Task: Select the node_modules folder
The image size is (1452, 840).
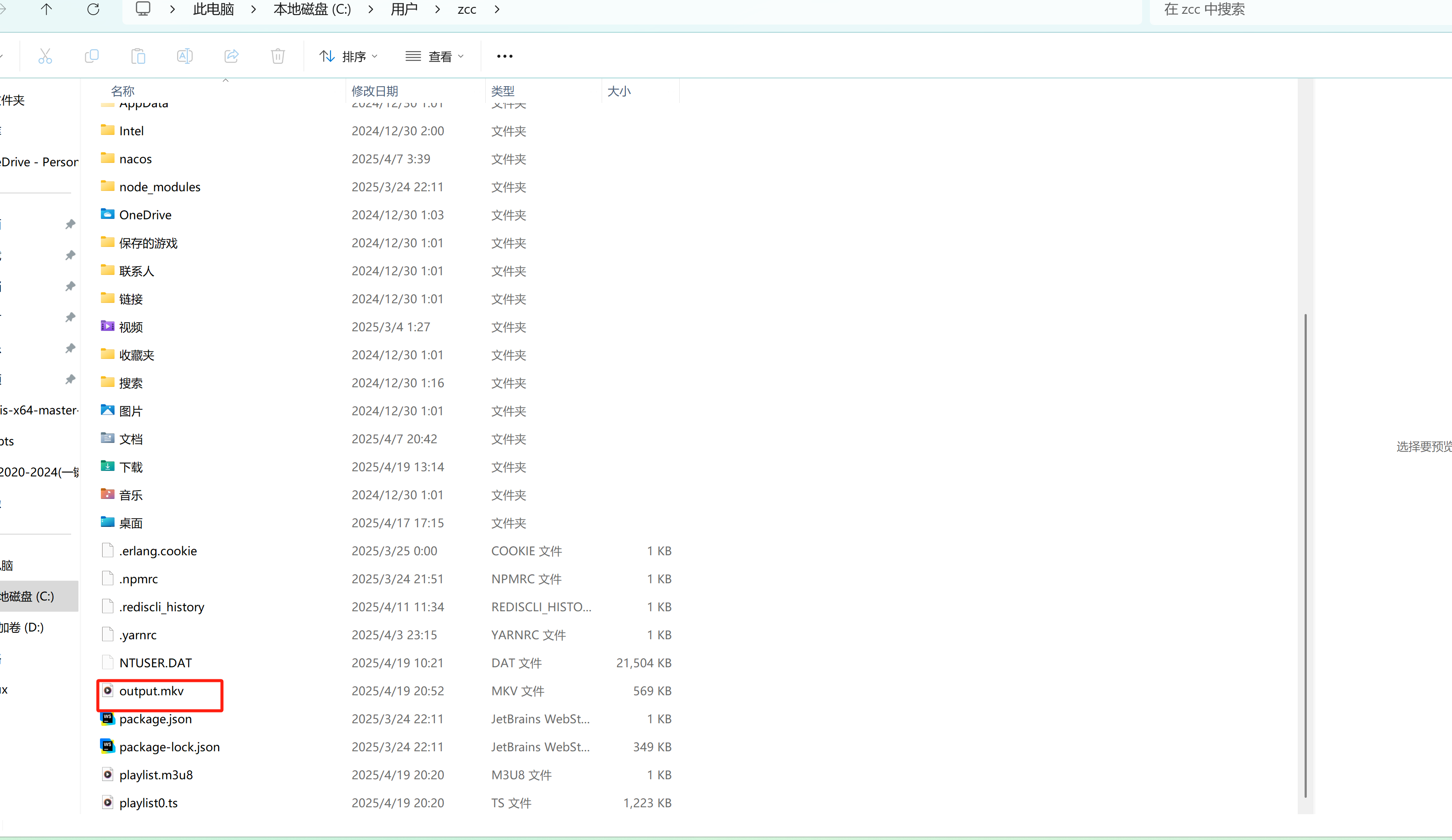Action: [x=159, y=187]
